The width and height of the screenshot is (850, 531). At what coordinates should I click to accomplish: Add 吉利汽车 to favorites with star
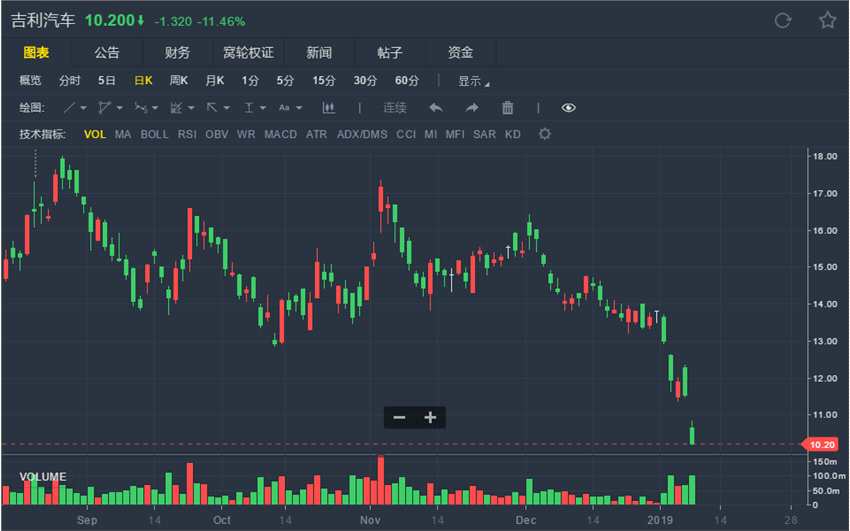(827, 21)
